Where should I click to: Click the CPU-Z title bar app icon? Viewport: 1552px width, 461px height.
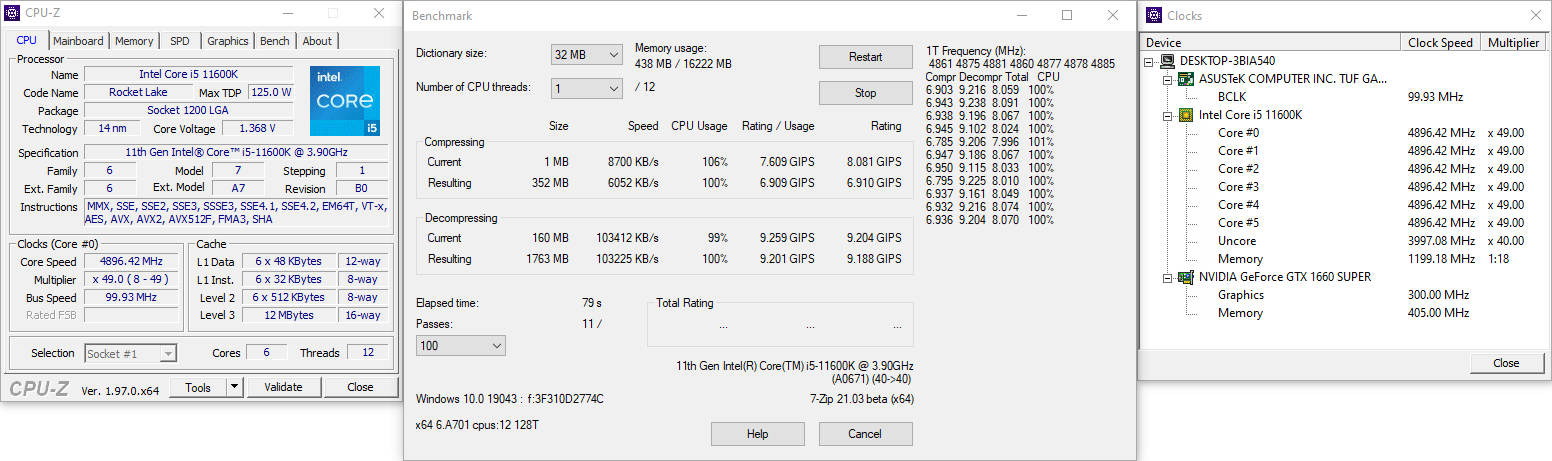click(x=11, y=14)
